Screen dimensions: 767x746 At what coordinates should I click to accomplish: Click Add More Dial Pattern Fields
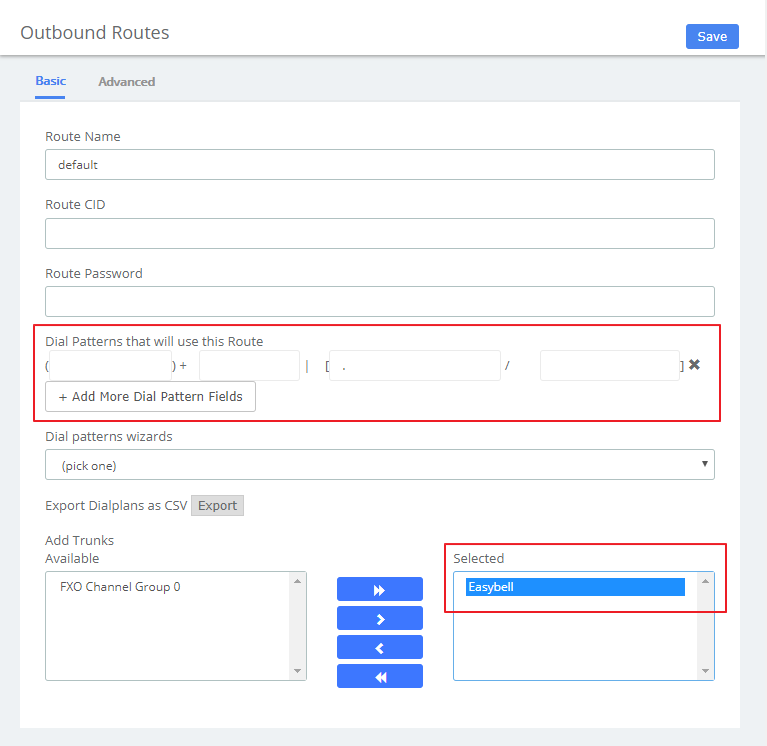(150, 396)
